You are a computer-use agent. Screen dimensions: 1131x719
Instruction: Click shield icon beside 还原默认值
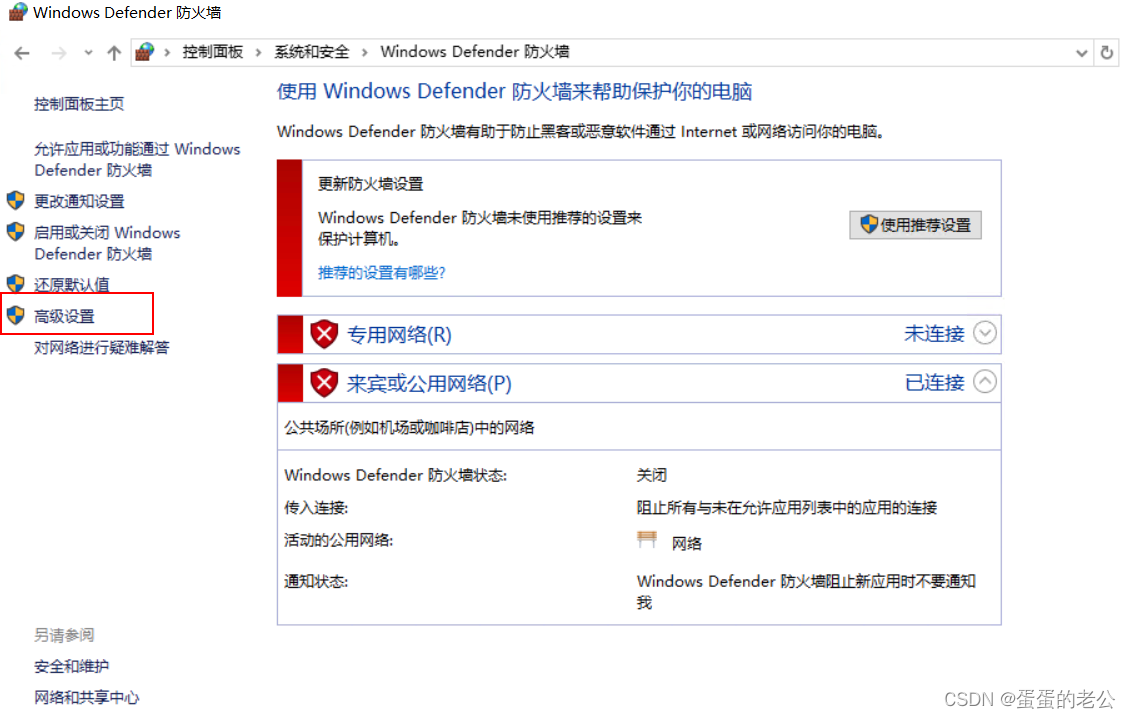tap(16, 283)
